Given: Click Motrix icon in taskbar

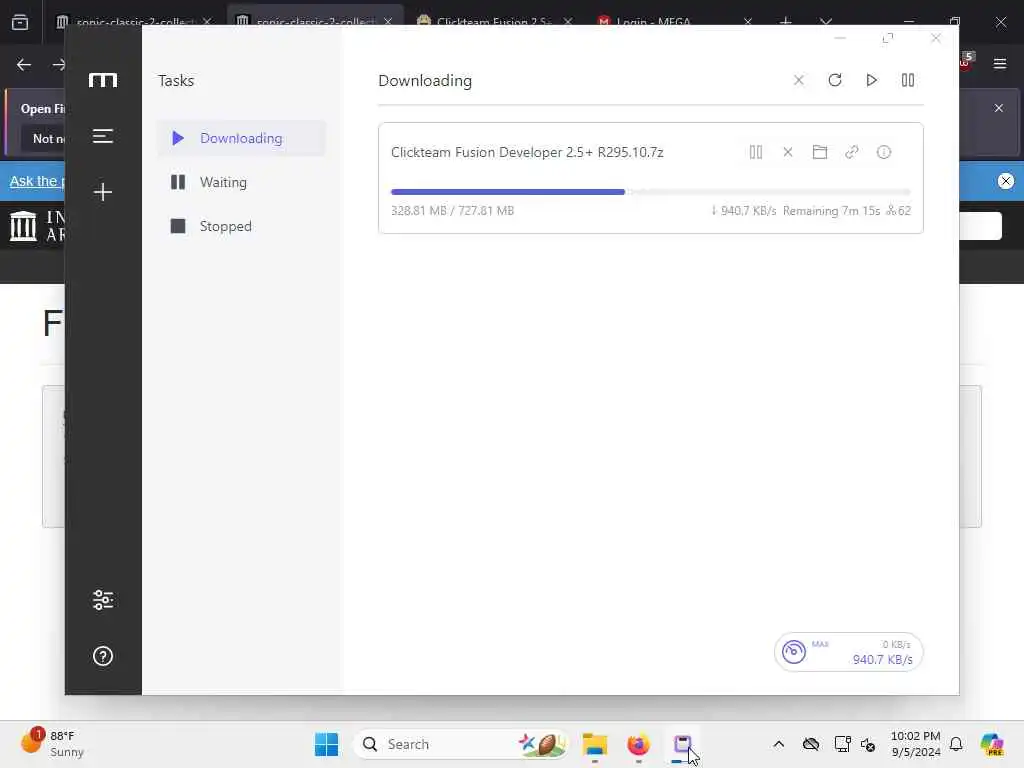Looking at the screenshot, I should (x=682, y=744).
